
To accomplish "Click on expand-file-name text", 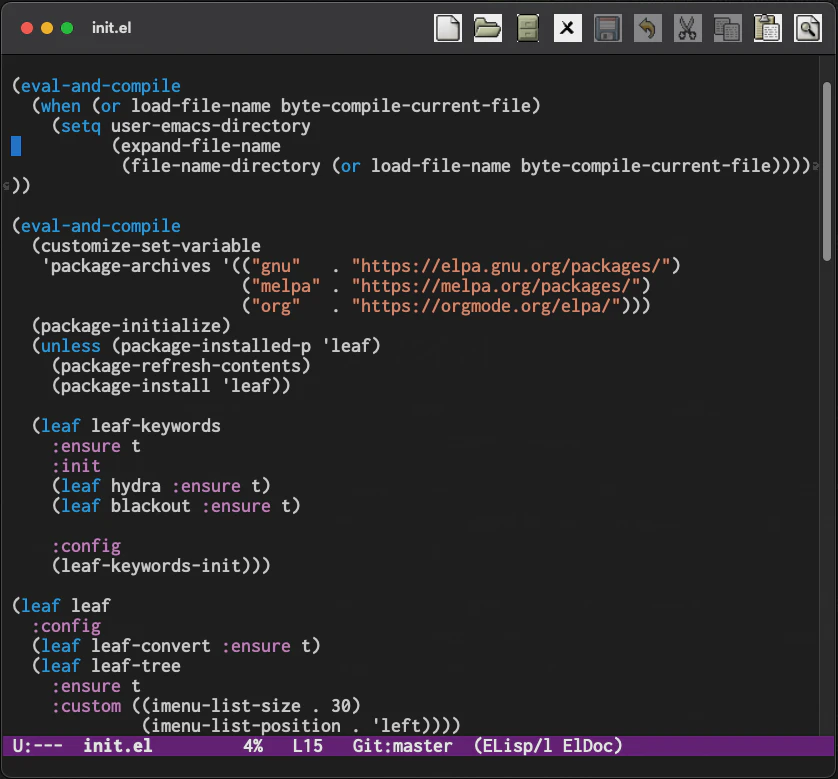I will click(x=200, y=146).
